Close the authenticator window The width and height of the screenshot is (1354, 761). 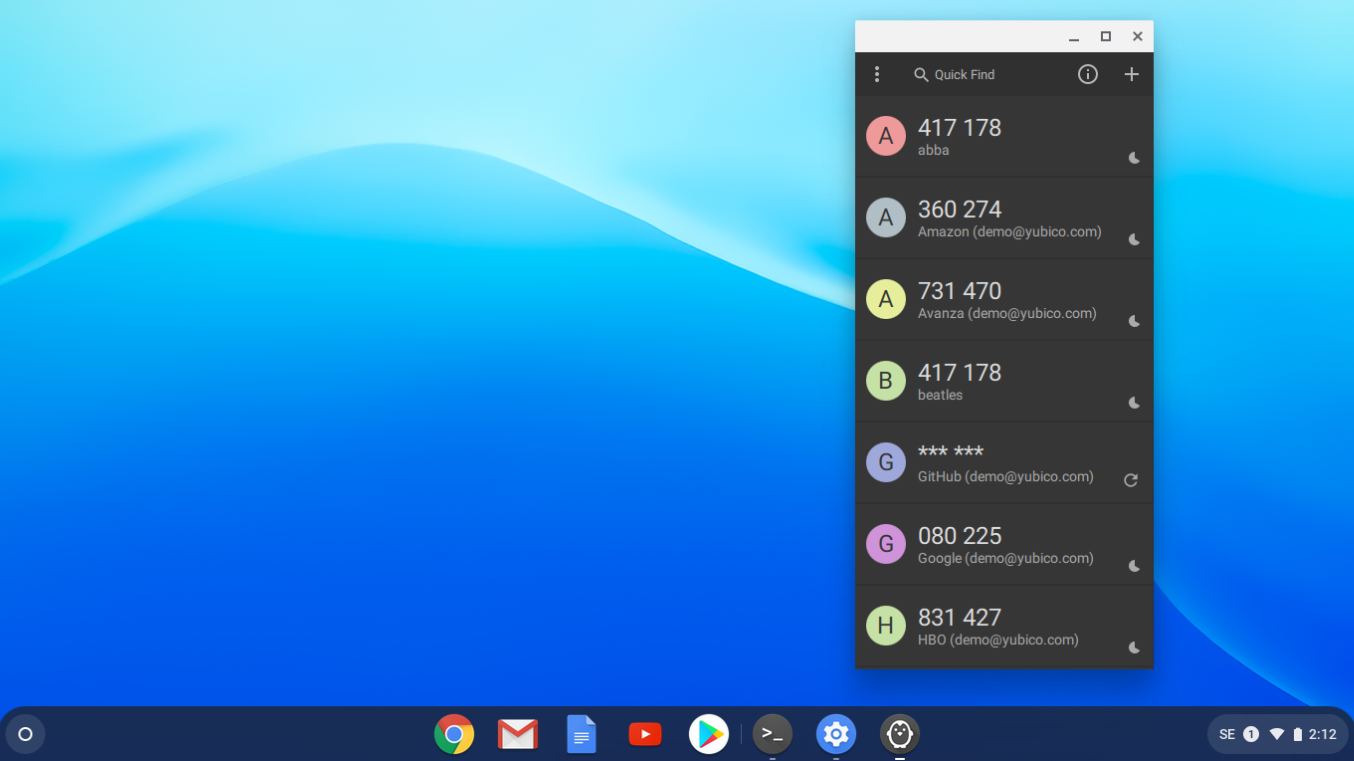[1137, 37]
